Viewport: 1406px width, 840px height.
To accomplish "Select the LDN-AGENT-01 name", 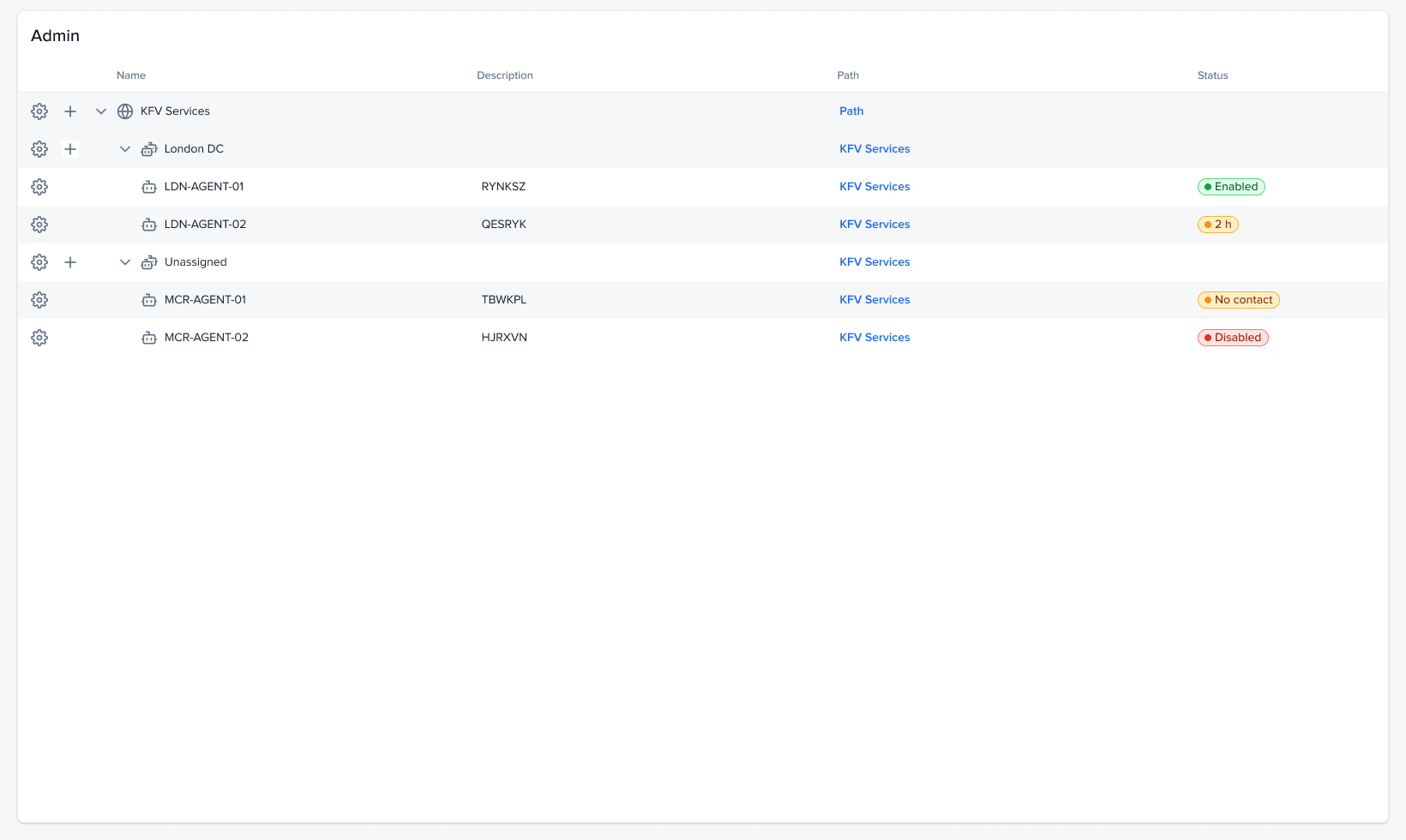I will [204, 187].
